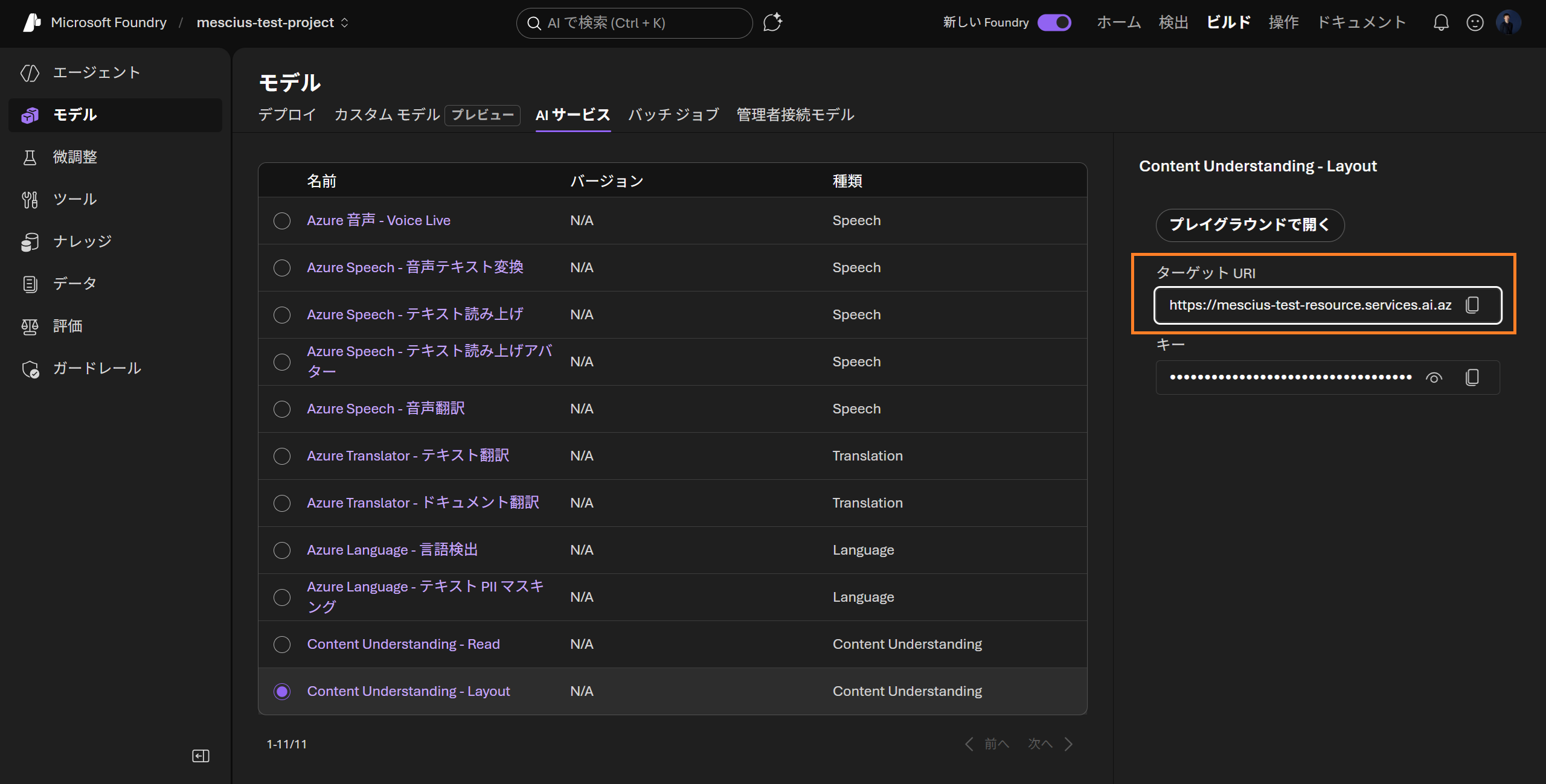This screenshot has height=784, width=1546.
Task: Select Azure Translator - ドキュメント翻訳 radio button
Action: click(x=282, y=503)
